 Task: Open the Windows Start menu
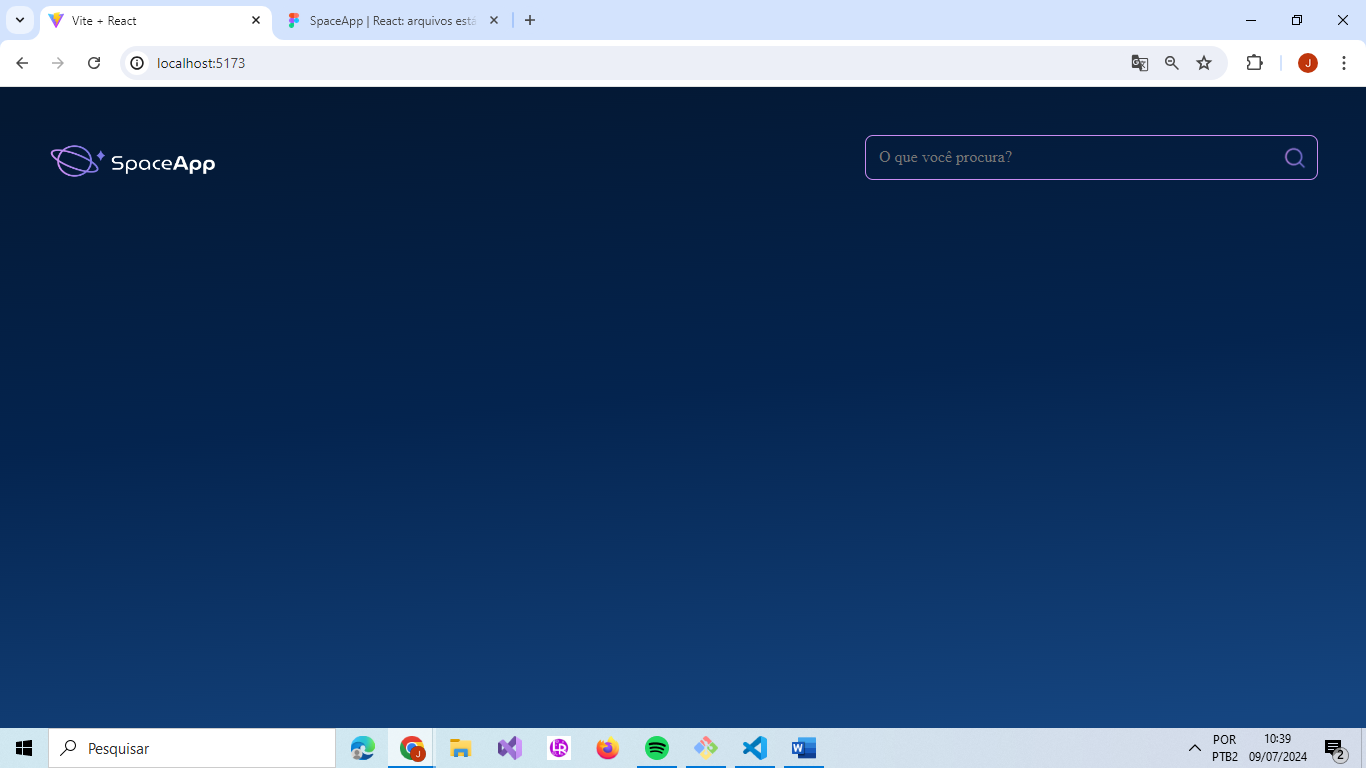tap(24, 748)
